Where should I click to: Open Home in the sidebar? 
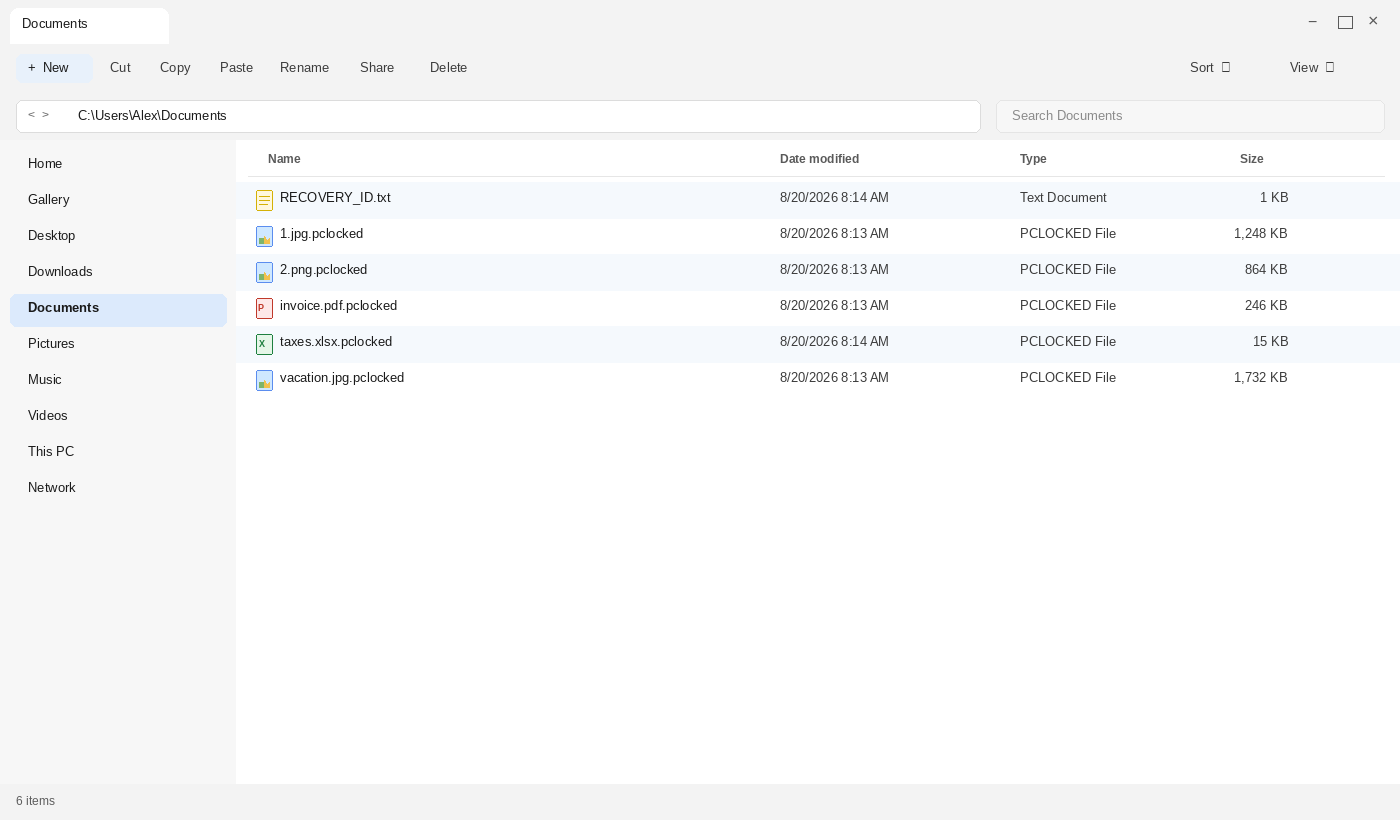pyautogui.click(x=118, y=164)
